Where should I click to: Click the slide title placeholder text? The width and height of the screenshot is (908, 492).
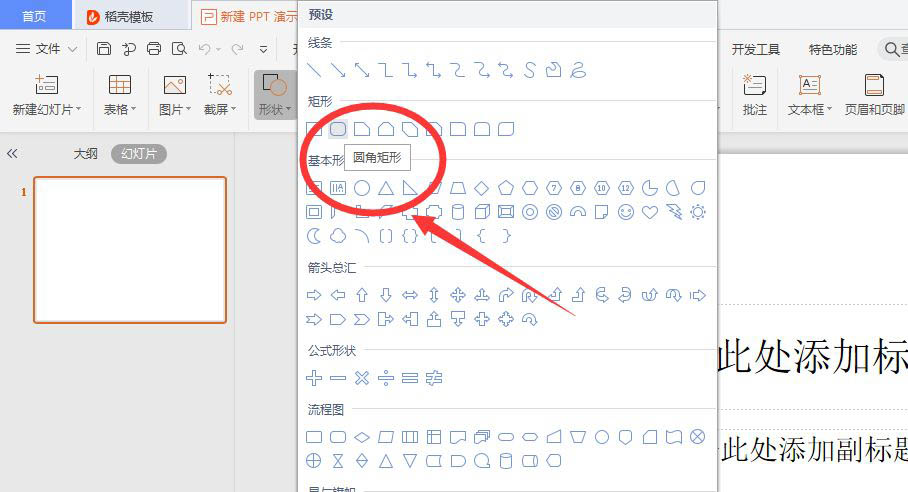coord(812,357)
